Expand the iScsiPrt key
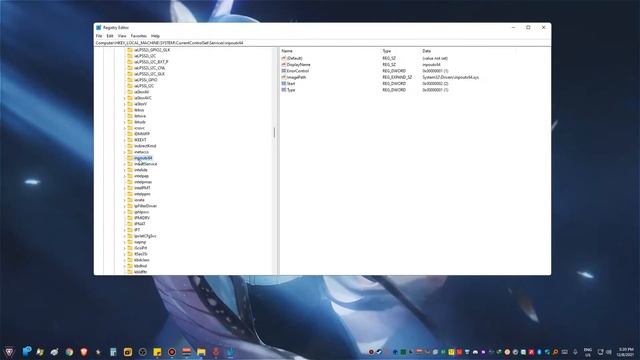The image size is (640, 360). (124, 248)
